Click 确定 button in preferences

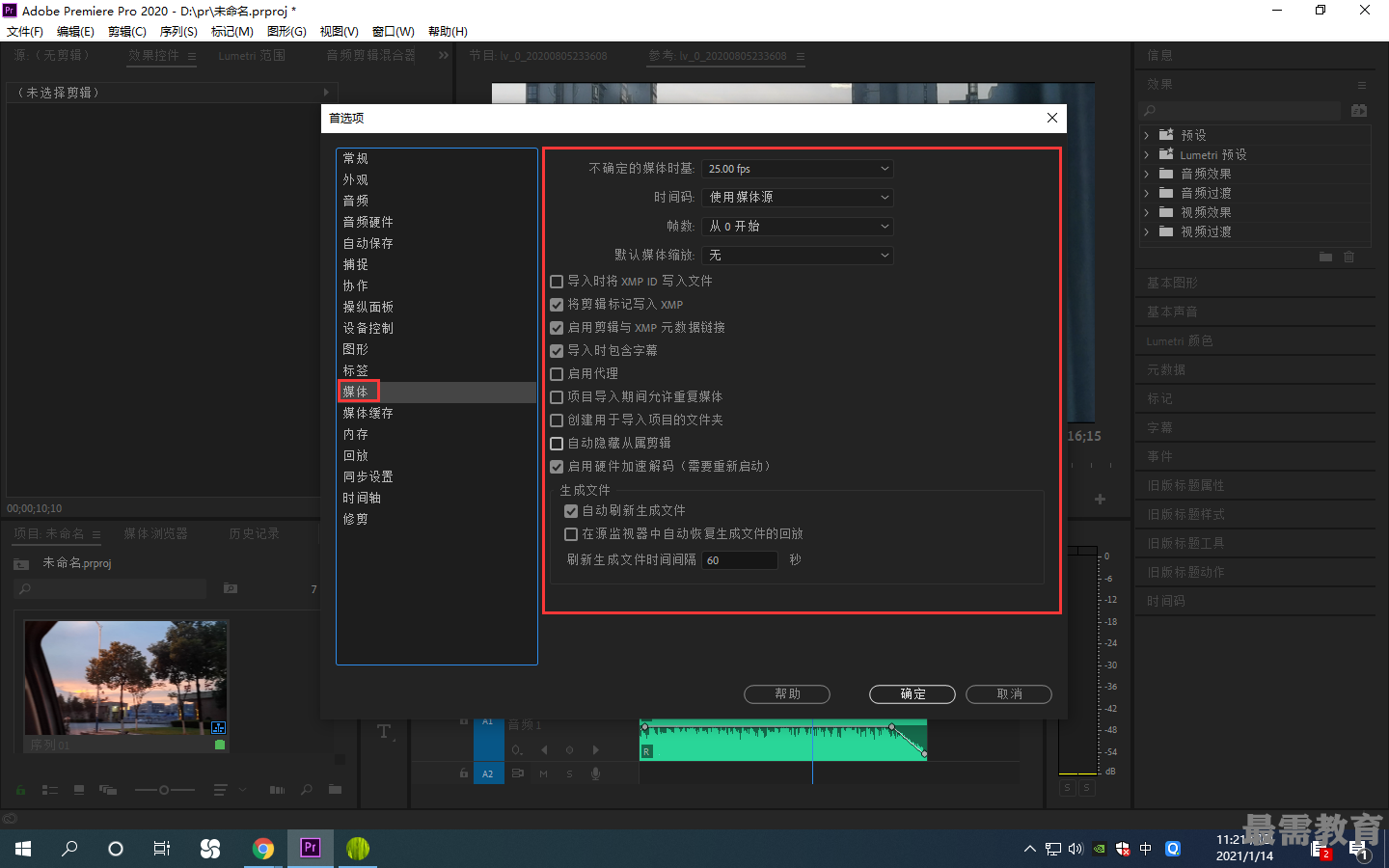(x=912, y=694)
